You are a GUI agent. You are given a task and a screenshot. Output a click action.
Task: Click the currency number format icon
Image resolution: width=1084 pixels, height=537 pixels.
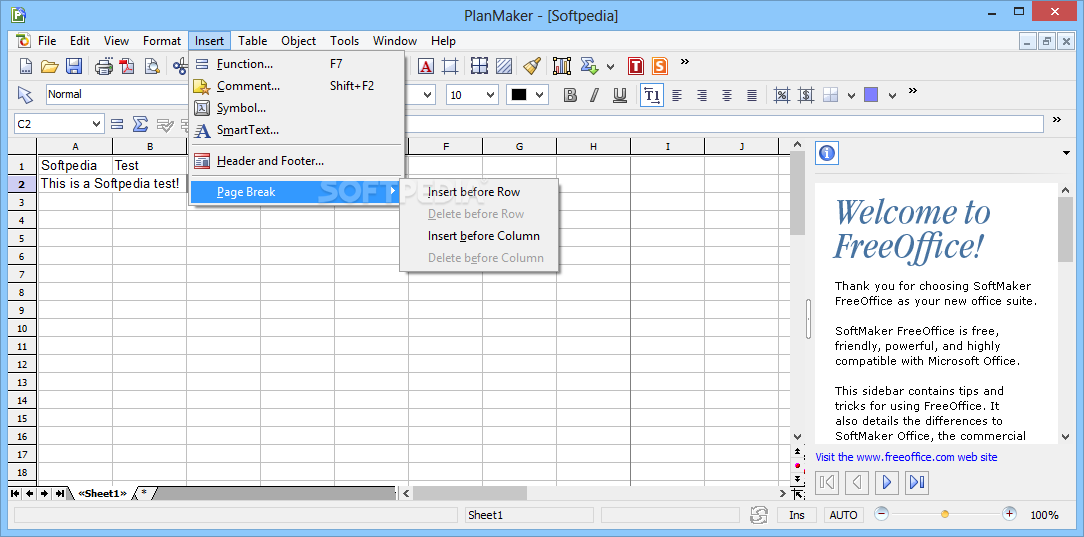coord(806,95)
